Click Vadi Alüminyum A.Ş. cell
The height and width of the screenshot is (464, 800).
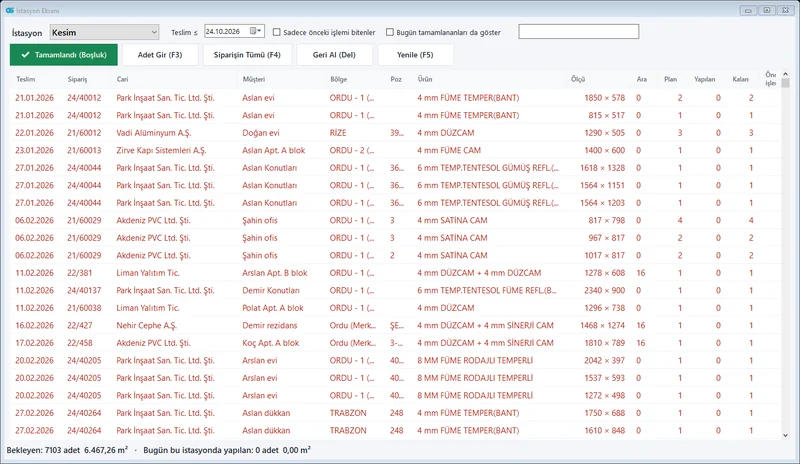[x=154, y=133]
